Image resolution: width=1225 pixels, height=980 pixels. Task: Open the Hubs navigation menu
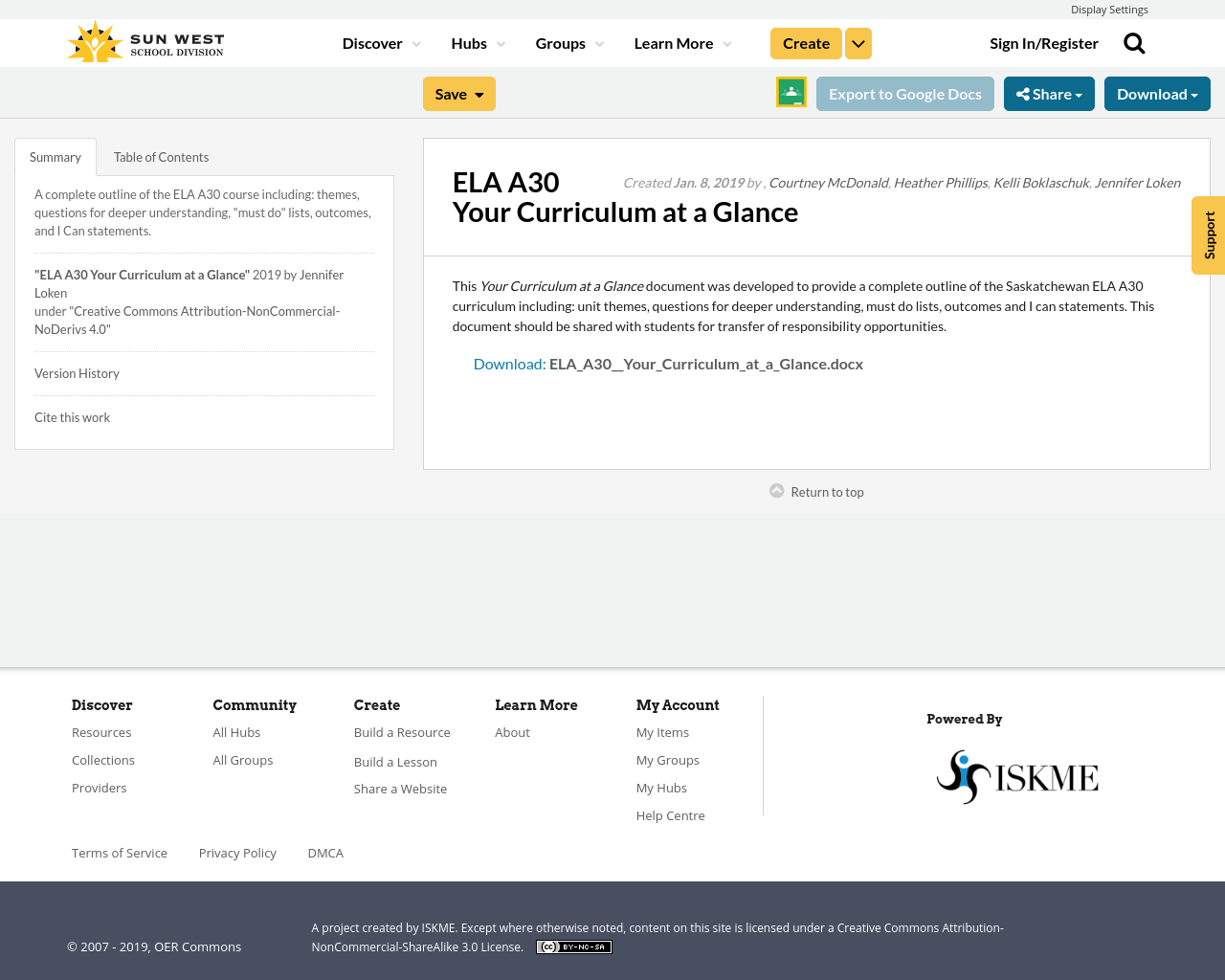(476, 41)
